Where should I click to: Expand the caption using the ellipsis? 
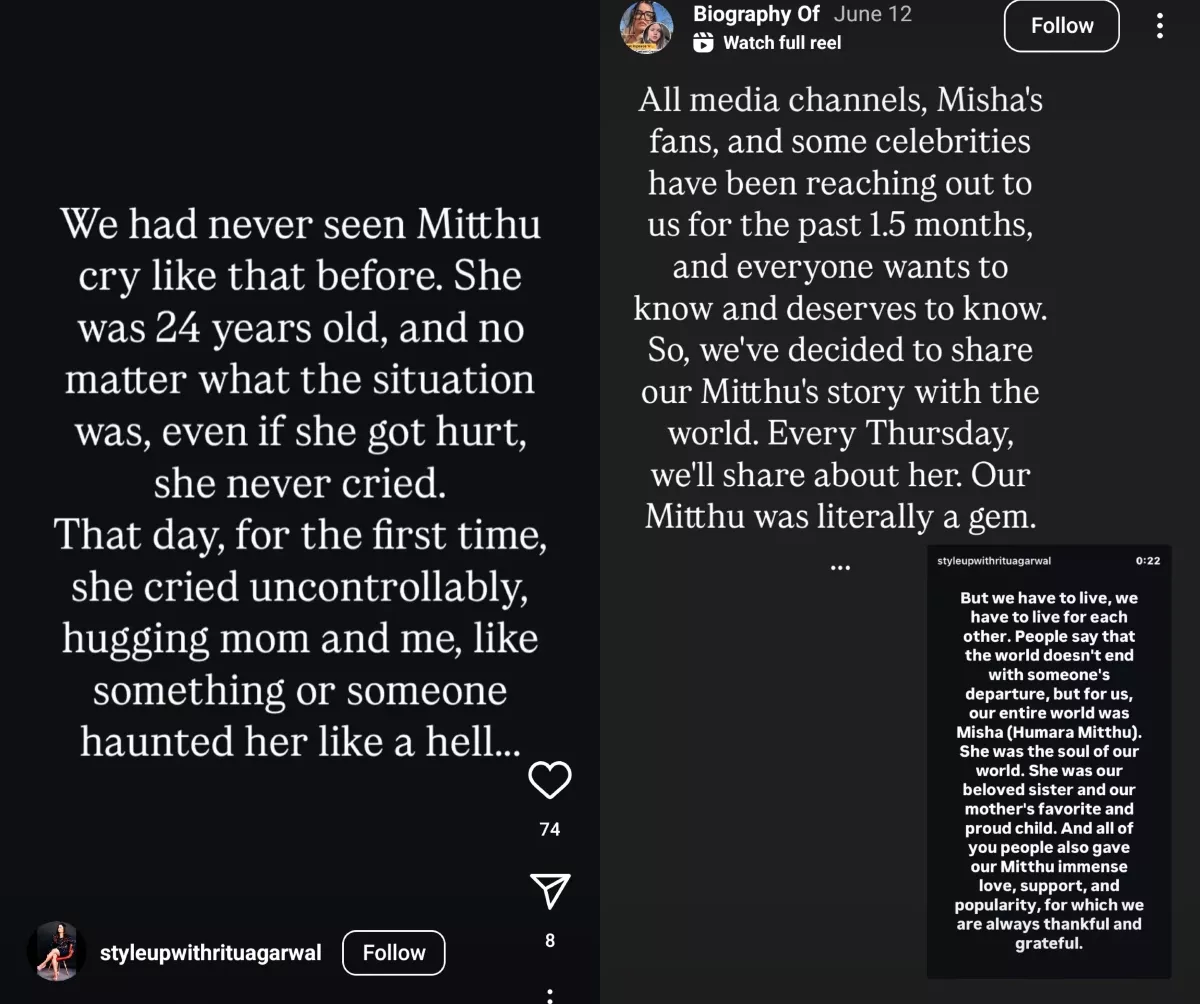840,567
